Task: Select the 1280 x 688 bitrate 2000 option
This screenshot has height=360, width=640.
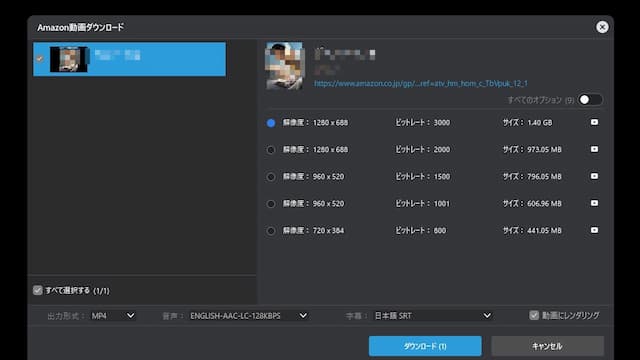Action: pyautogui.click(x=271, y=150)
